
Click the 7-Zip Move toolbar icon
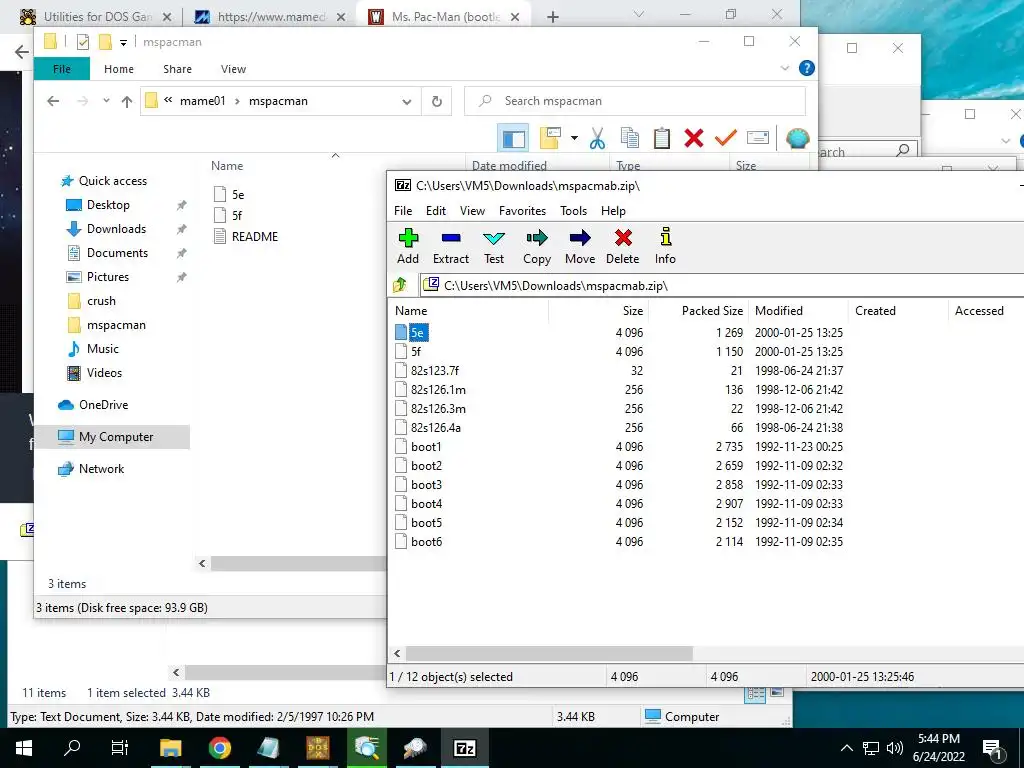click(580, 238)
